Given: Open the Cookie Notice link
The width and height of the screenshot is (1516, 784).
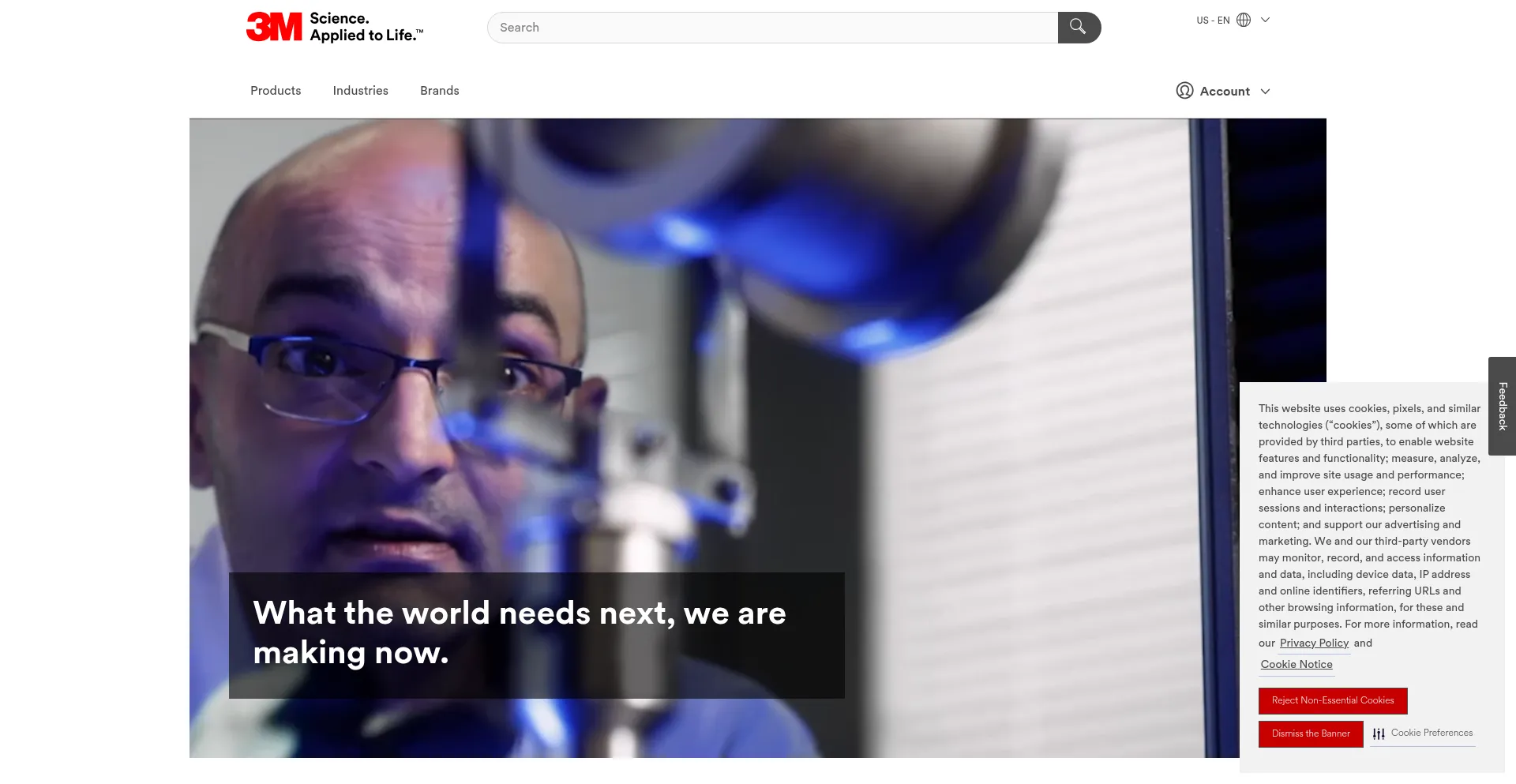Looking at the screenshot, I should coord(1296,665).
